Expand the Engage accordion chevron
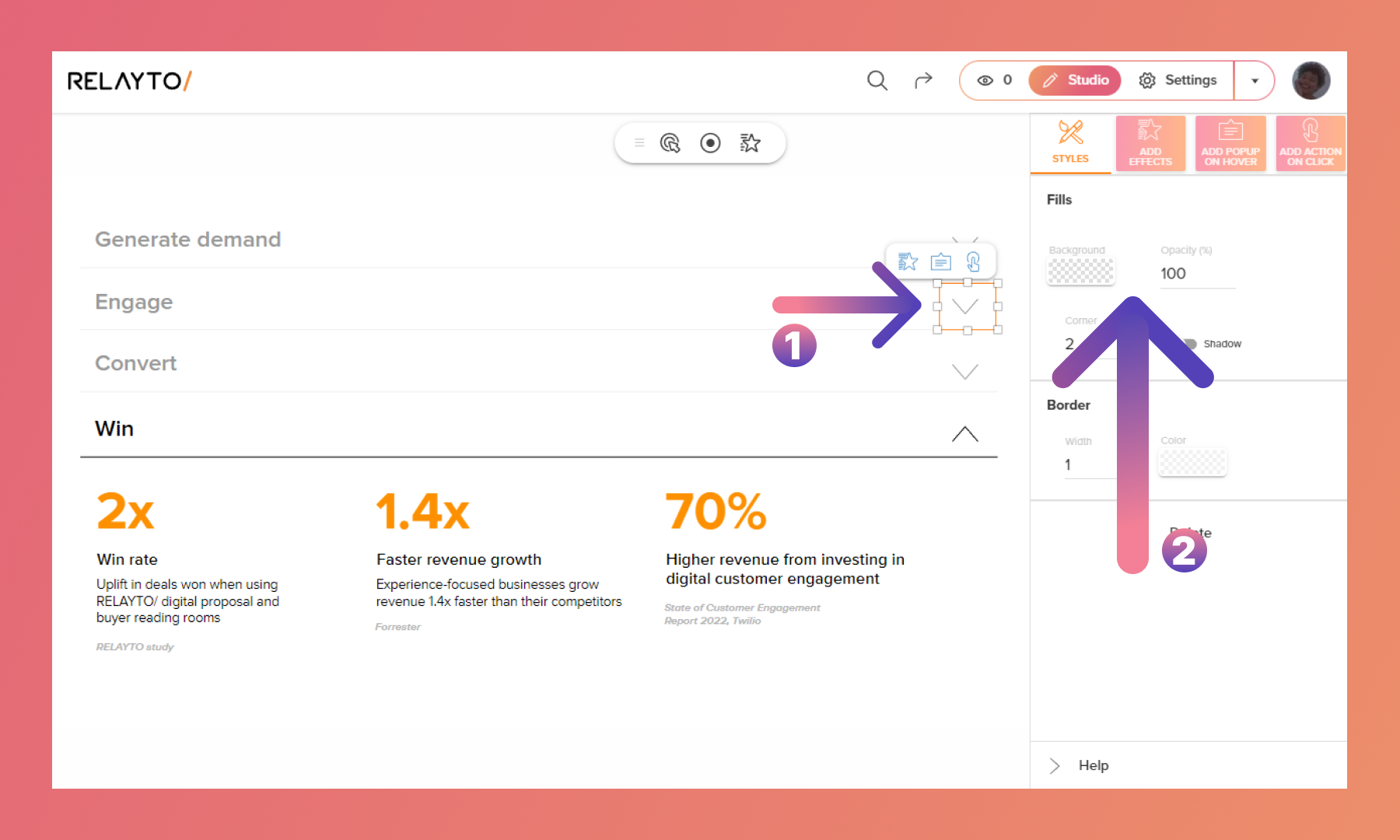Screen dimensions: 1400x840 [965, 306]
